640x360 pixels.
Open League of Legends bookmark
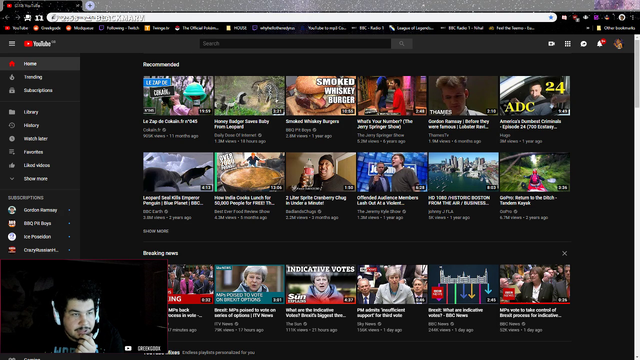click(412, 28)
